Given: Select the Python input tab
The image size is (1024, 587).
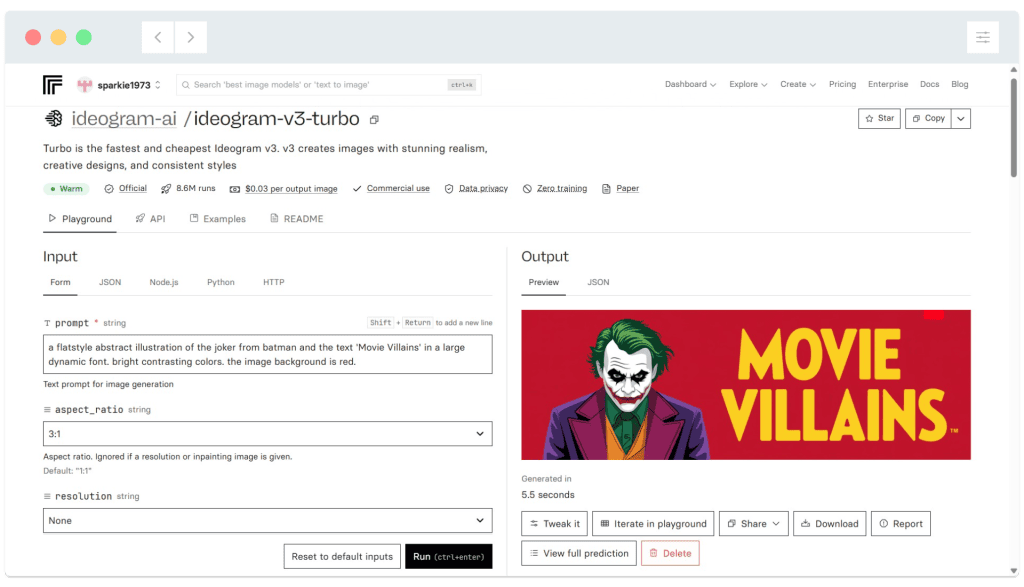Looking at the screenshot, I should pyautogui.click(x=221, y=282).
